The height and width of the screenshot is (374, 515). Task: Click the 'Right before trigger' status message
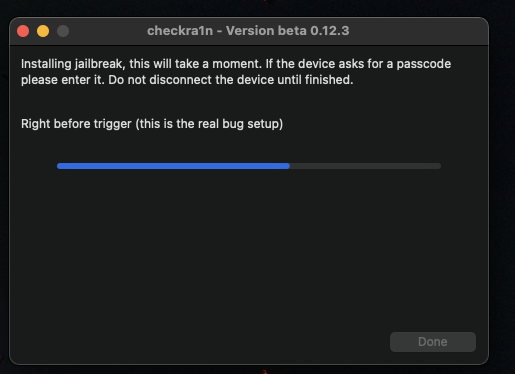76,124
